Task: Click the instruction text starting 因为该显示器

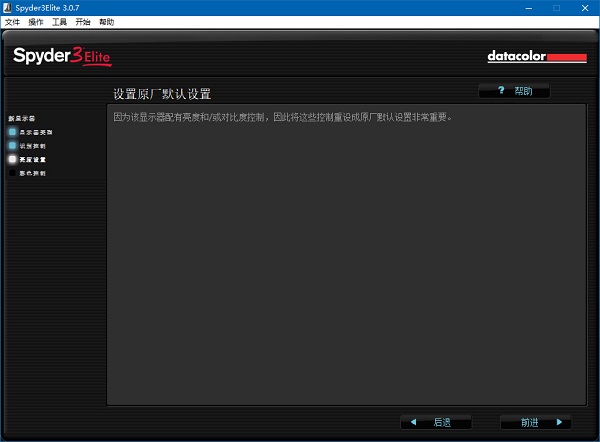Action: [x=282, y=117]
